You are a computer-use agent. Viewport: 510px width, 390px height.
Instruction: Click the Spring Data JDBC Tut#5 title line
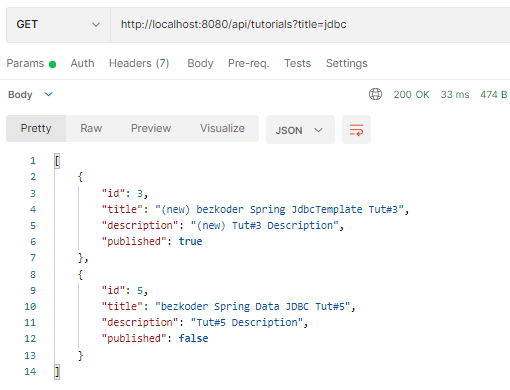pos(229,306)
